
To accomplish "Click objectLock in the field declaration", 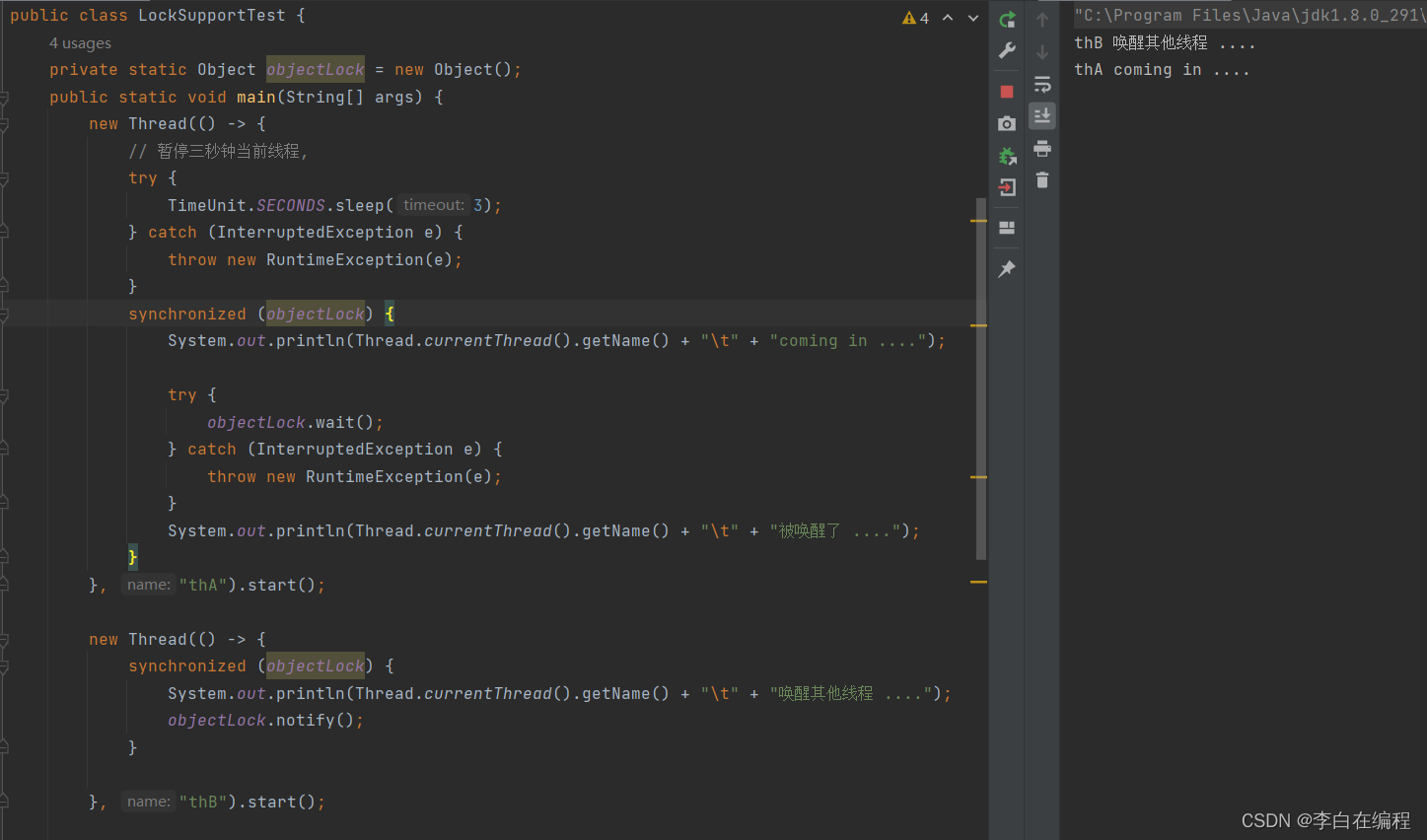I will tap(316, 69).
